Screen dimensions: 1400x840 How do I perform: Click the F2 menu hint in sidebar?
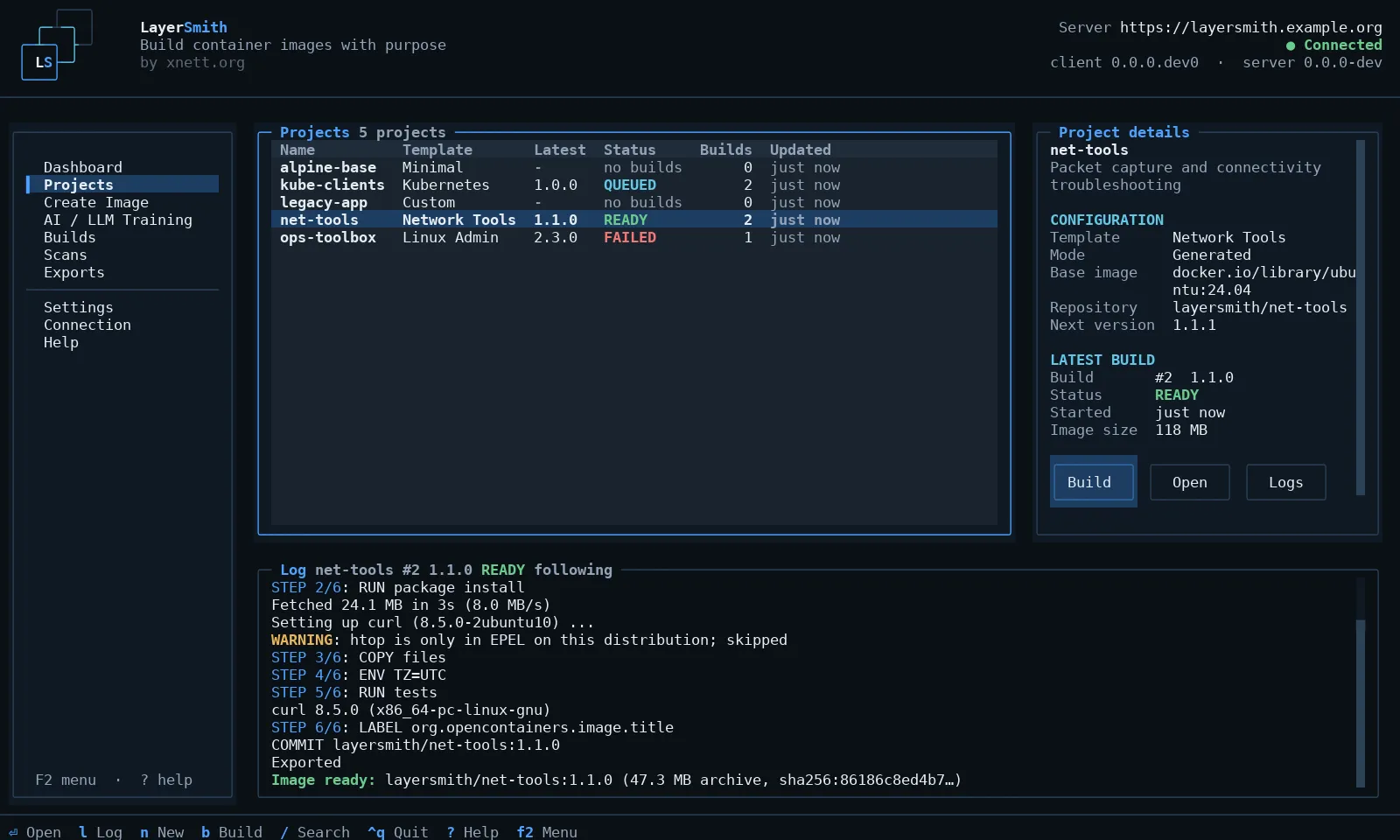point(66,780)
